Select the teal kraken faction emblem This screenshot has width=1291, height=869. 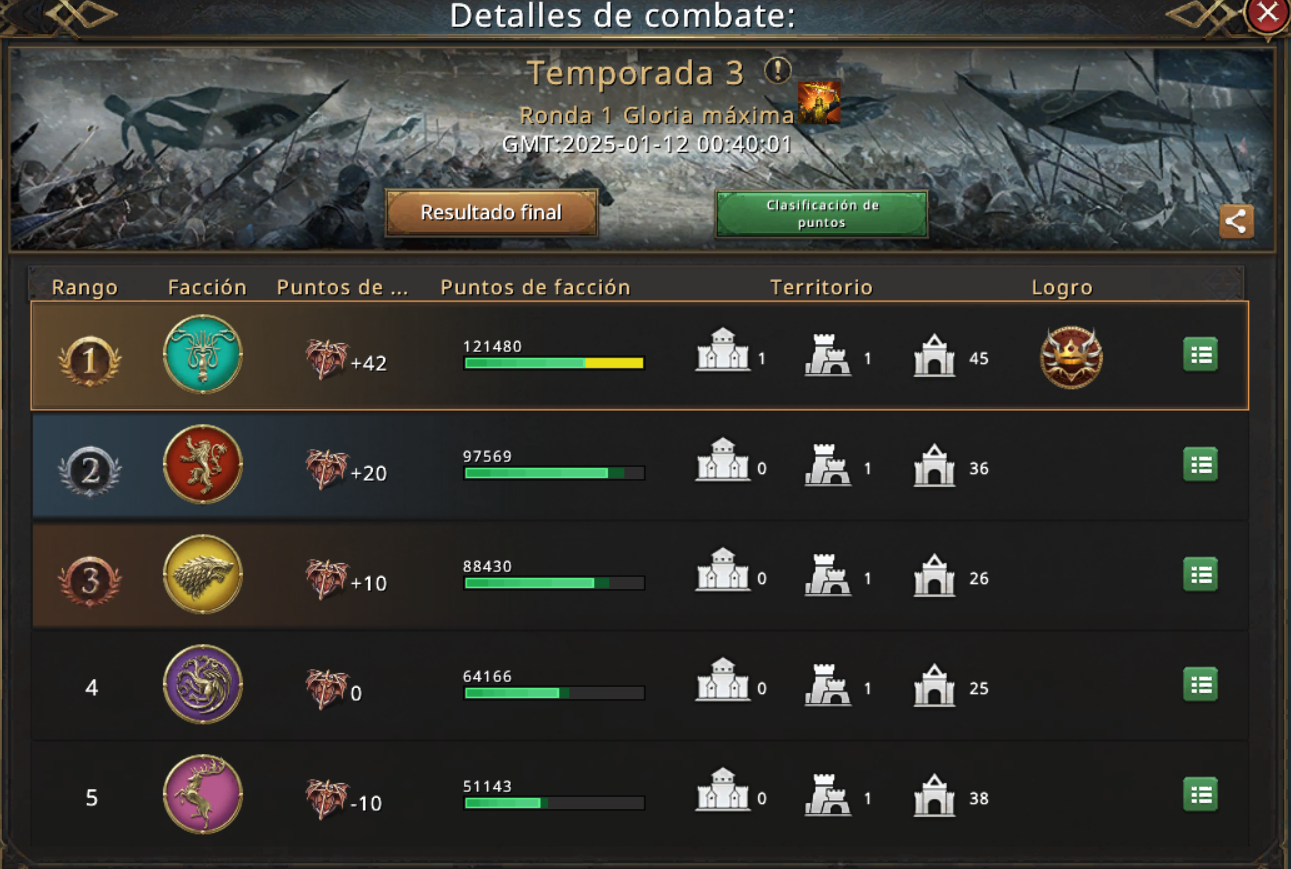tap(203, 355)
